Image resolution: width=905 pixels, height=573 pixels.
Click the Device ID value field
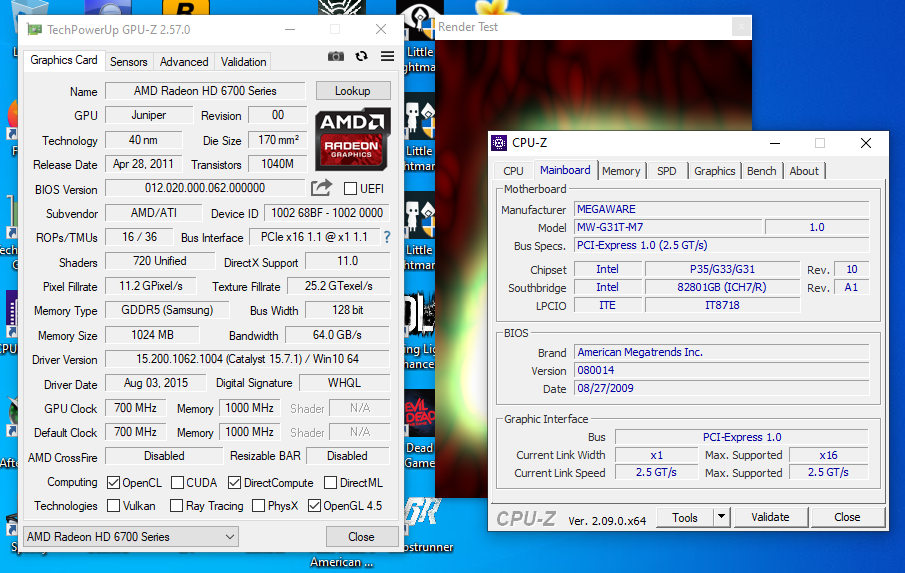coord(327,213)
